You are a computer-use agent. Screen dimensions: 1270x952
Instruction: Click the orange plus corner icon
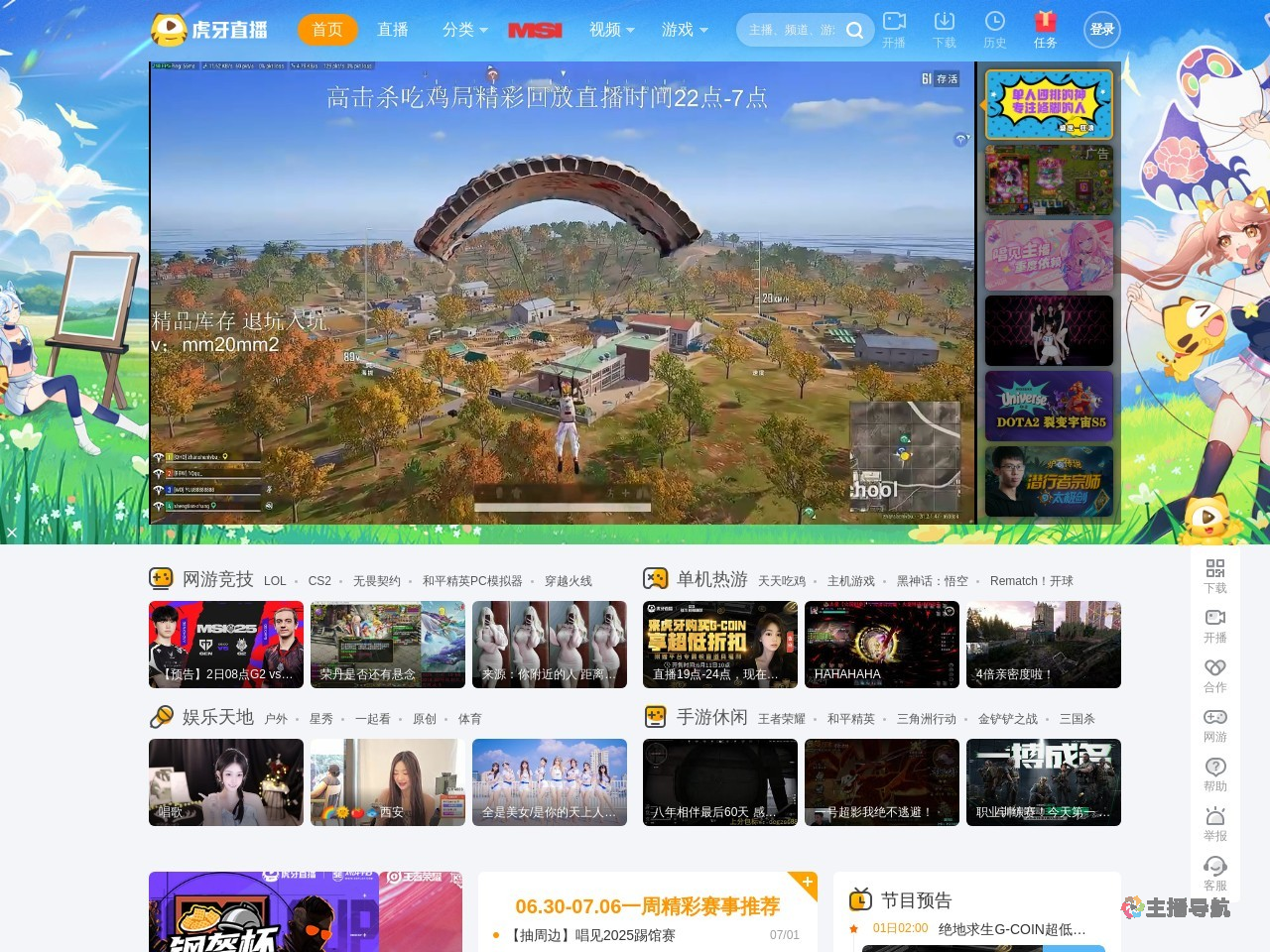tap(808, 882)
